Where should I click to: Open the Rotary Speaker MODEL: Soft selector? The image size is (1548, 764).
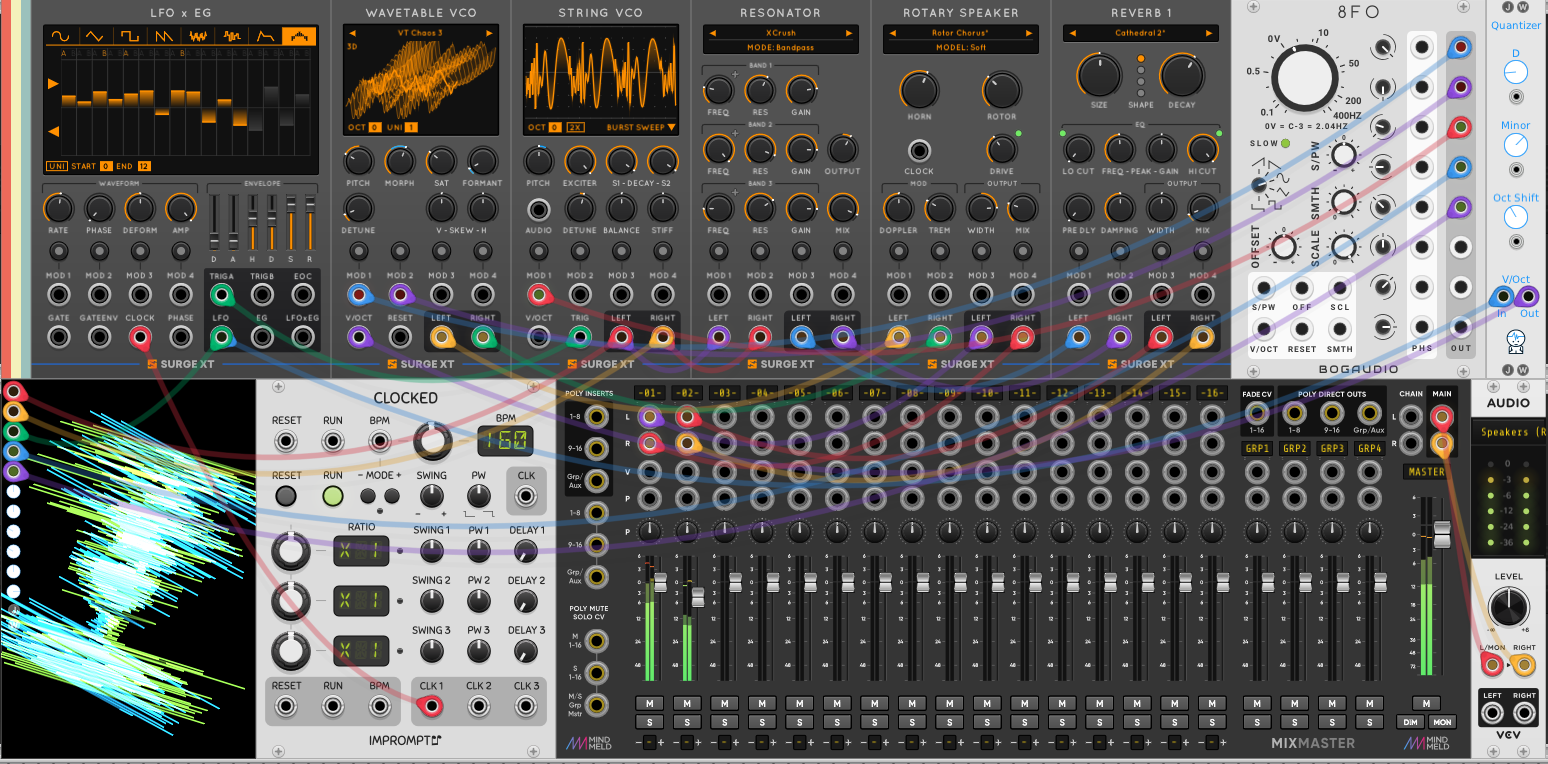pos(960,48)
